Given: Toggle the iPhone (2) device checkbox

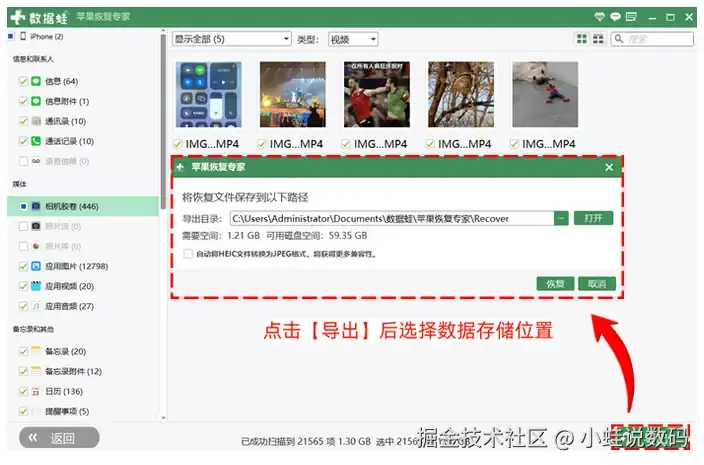Looking at the screenshot, I should [x=11, y=36].
